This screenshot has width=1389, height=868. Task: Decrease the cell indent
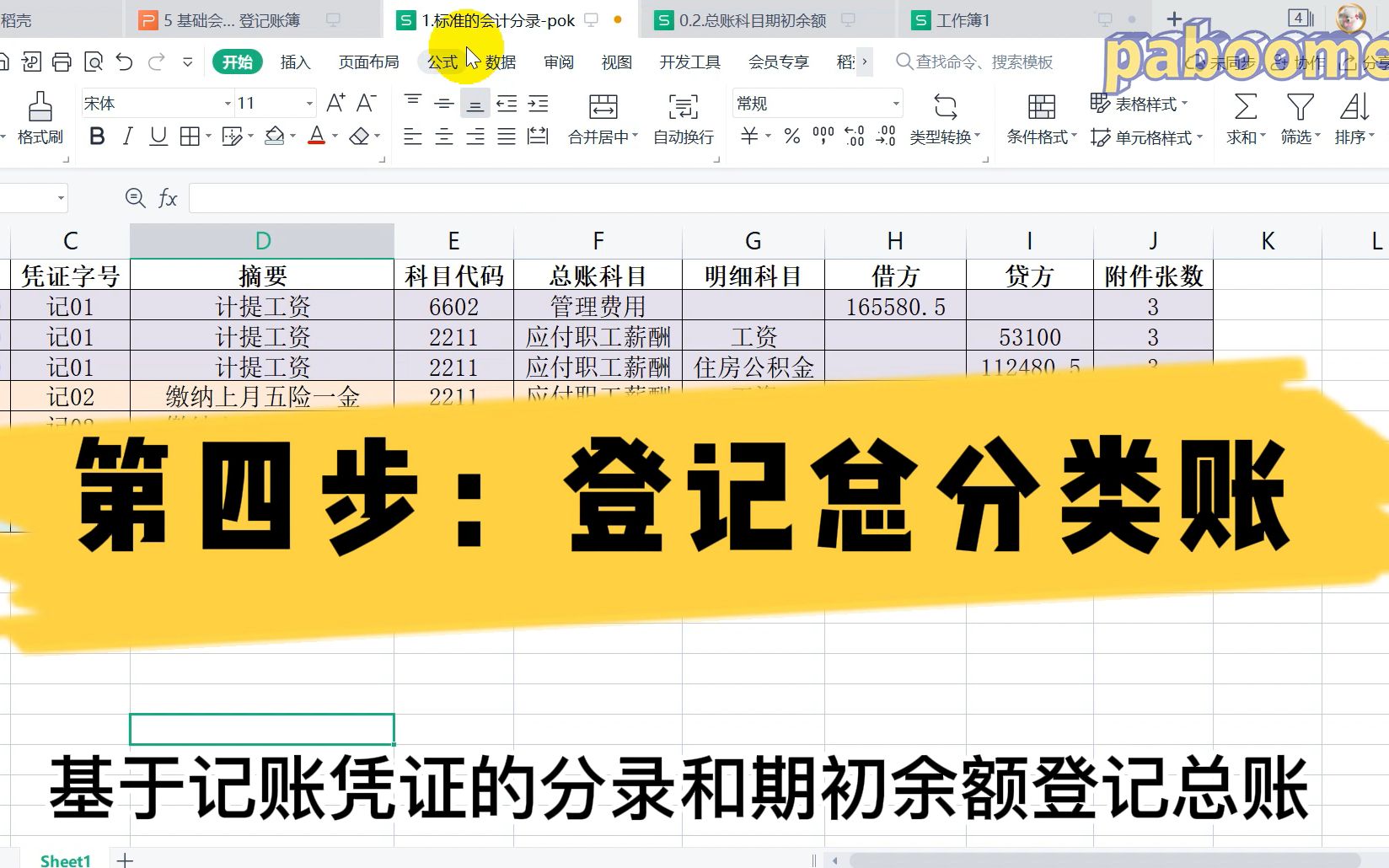tap(507, 104)
